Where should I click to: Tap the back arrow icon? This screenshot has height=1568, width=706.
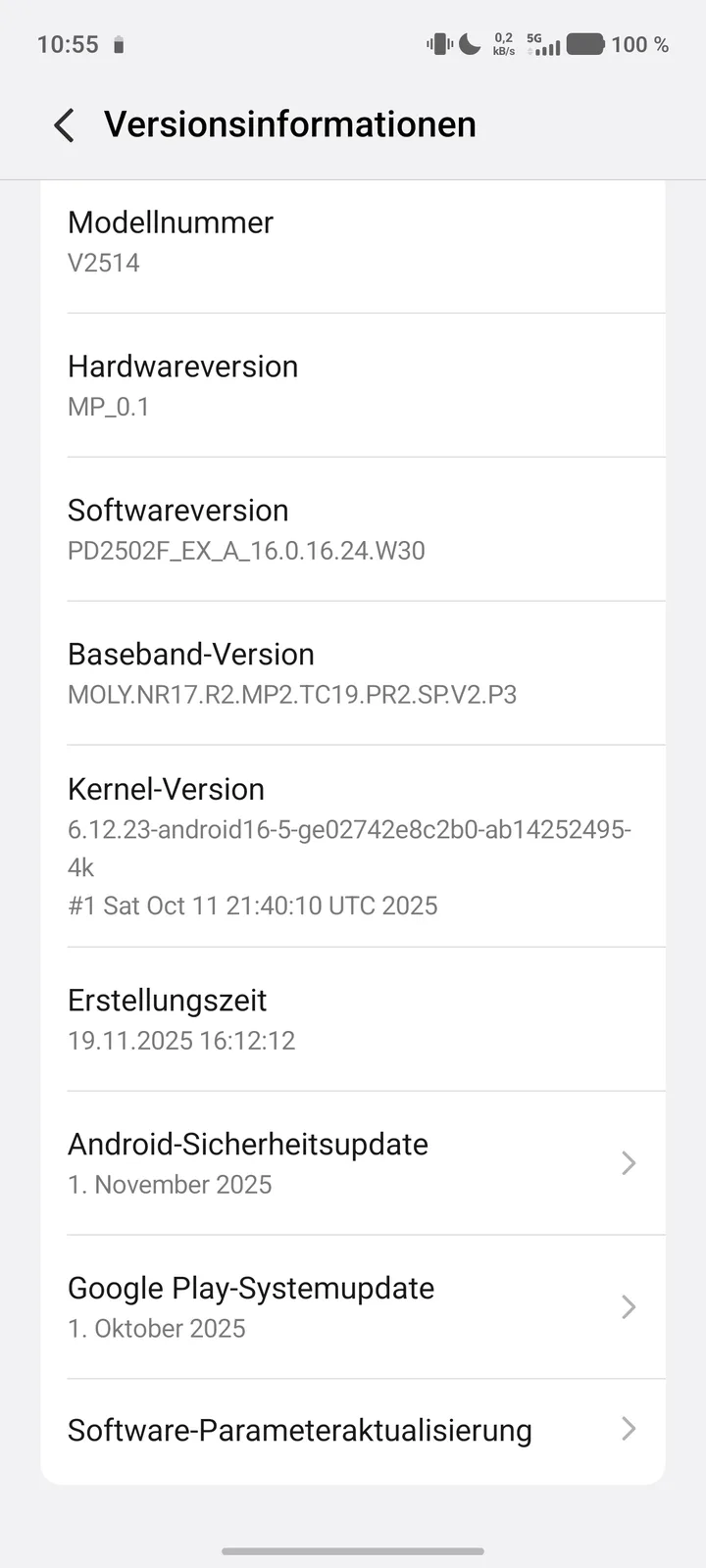64,125
